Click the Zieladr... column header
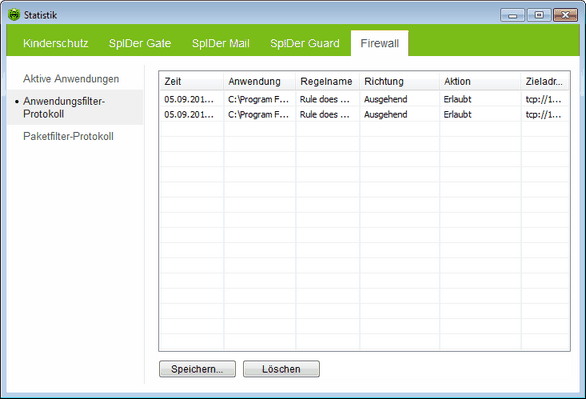This screenshot has height=399, width=586. (x=545, y=81)
